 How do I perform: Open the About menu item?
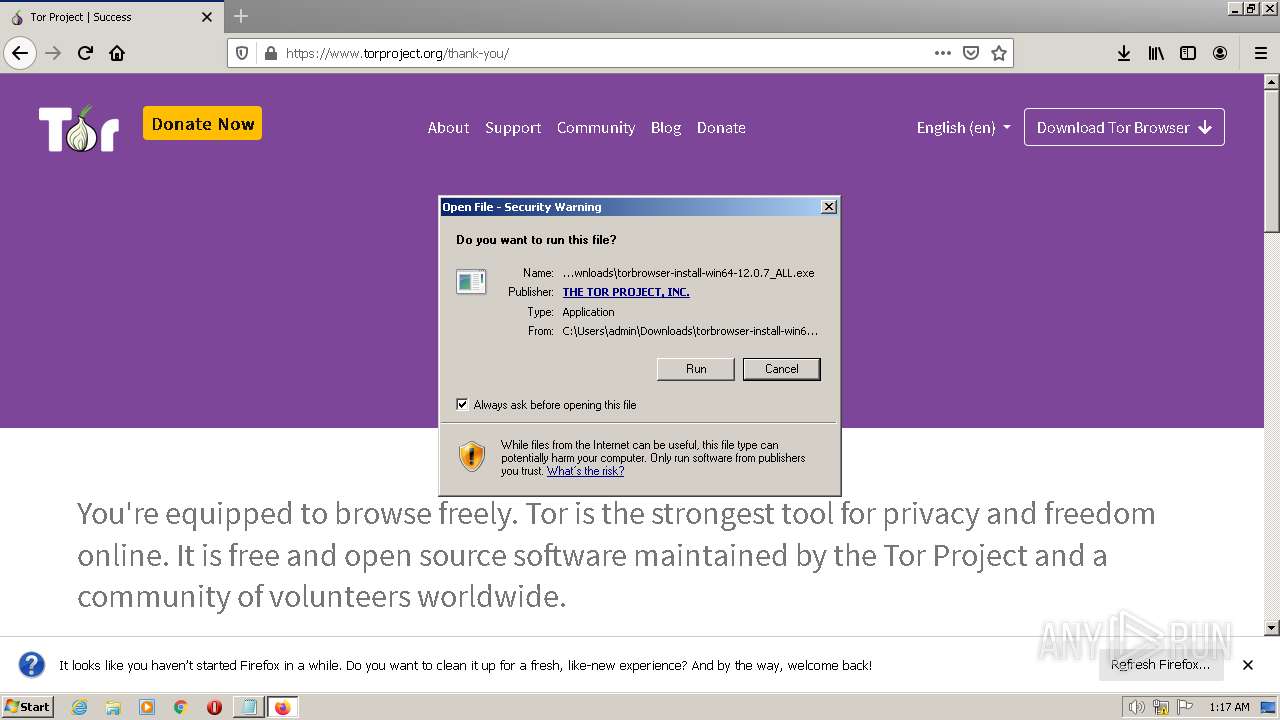pyautogui.click(x=448, y=127)
